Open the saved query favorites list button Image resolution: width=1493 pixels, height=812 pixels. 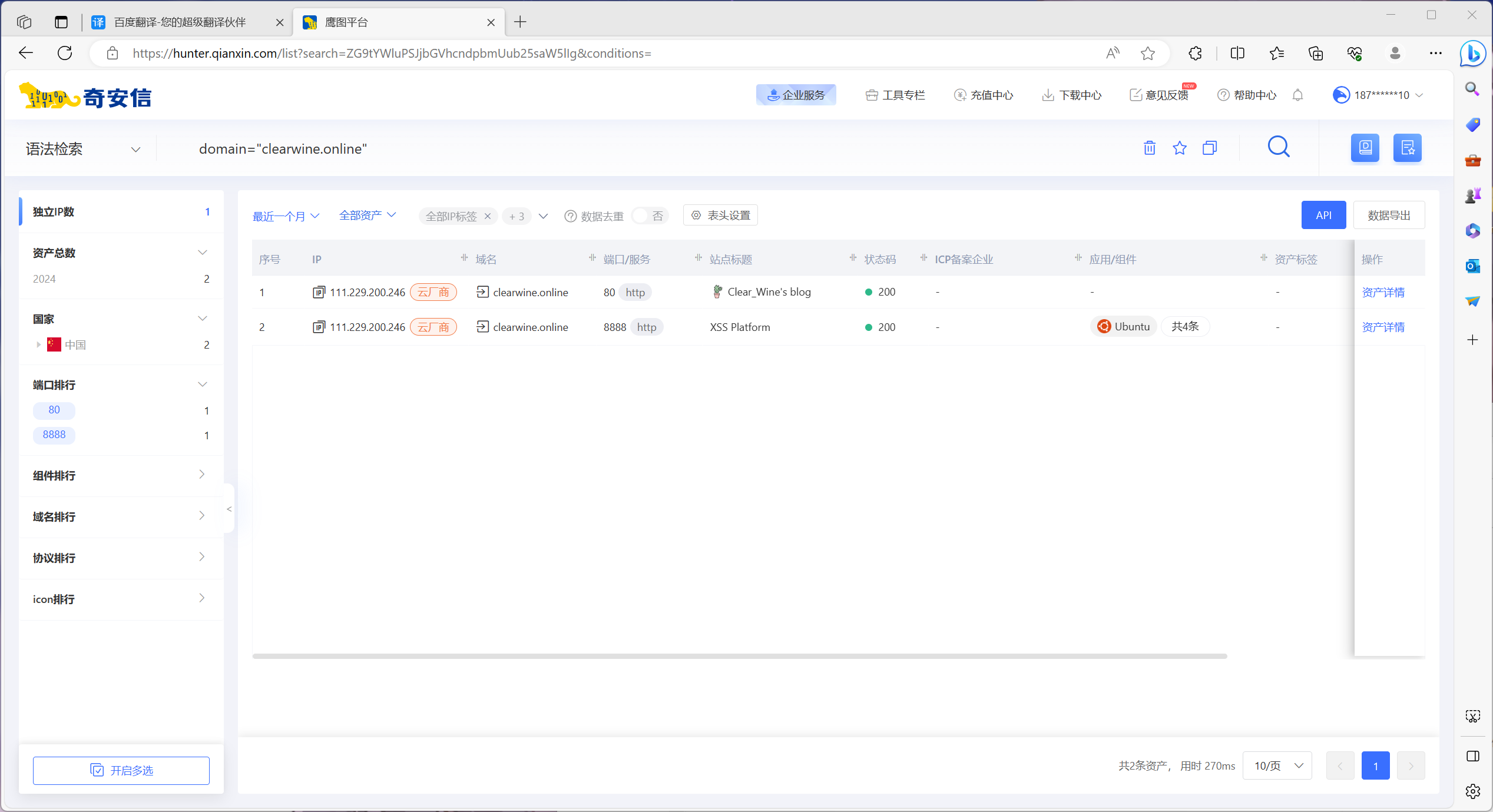click(1408, 148)
